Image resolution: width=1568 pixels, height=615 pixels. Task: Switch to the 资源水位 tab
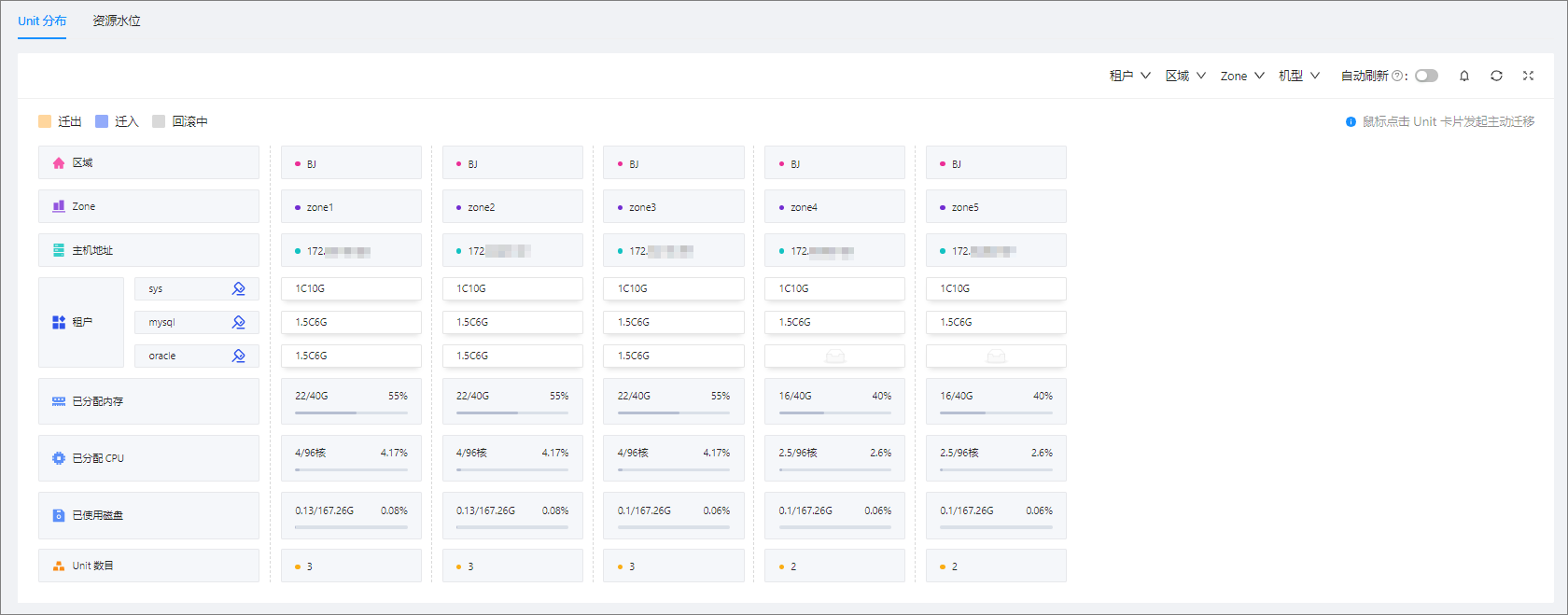(x=117, y=21)
